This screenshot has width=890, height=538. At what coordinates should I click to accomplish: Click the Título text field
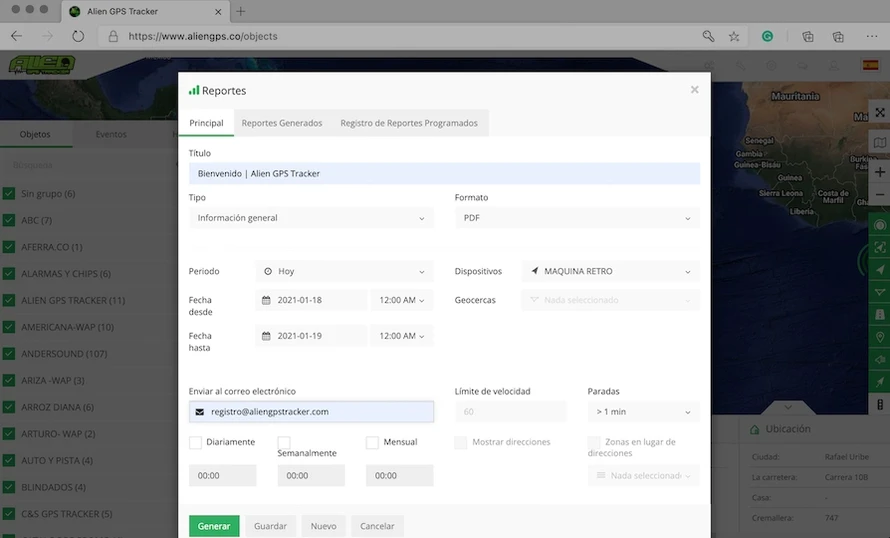[444, 173]
